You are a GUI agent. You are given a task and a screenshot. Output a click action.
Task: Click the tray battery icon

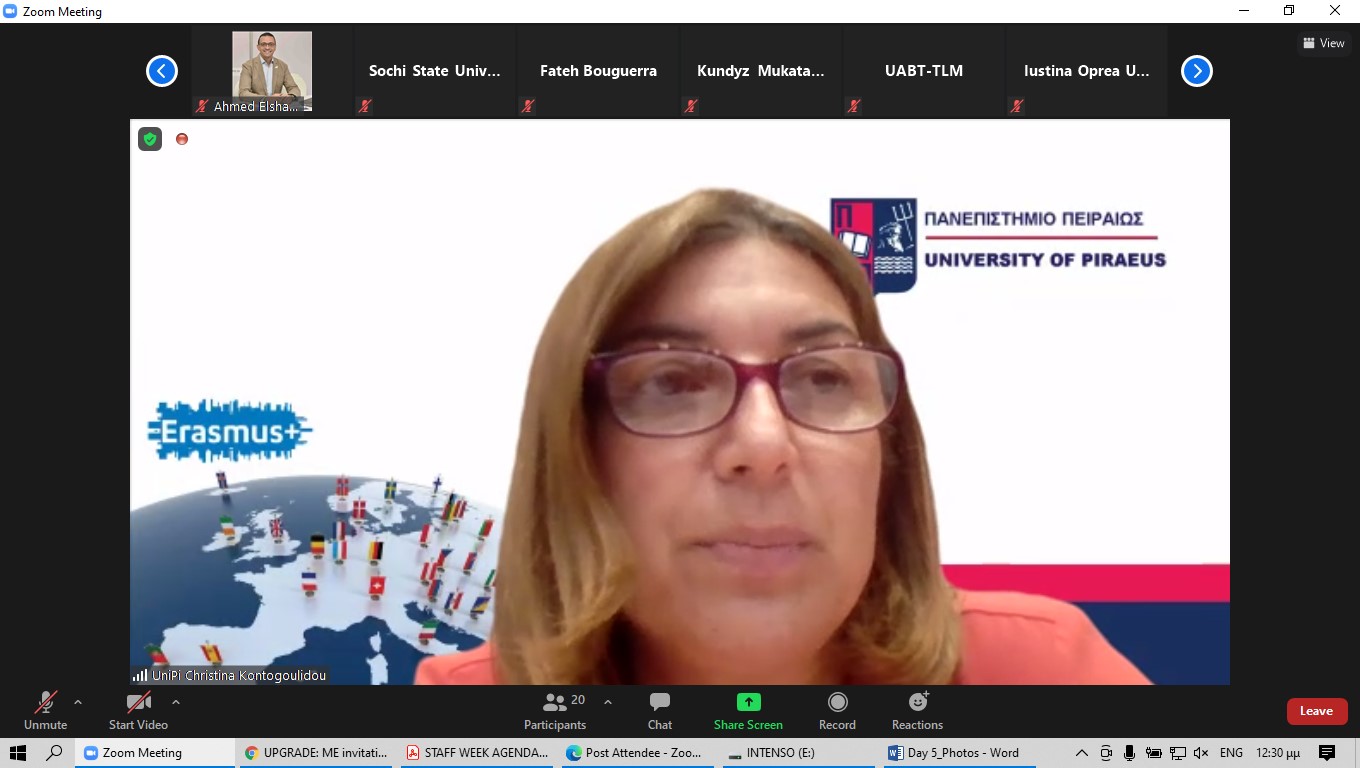pos(1153,753)
